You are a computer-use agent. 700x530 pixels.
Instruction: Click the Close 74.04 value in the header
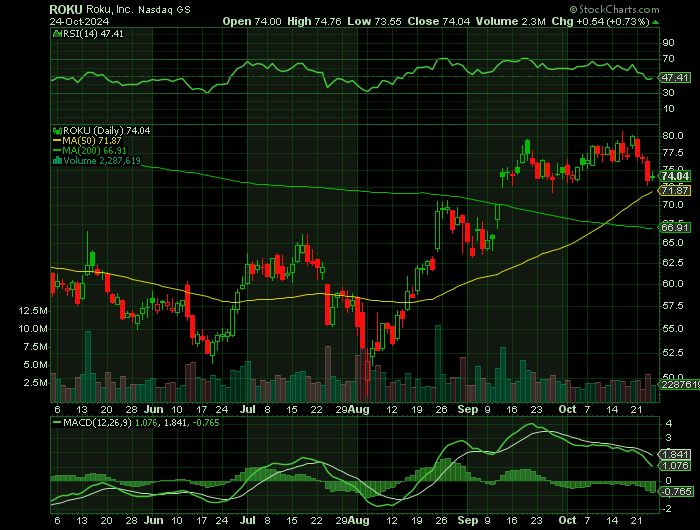[x=439, y=21]
